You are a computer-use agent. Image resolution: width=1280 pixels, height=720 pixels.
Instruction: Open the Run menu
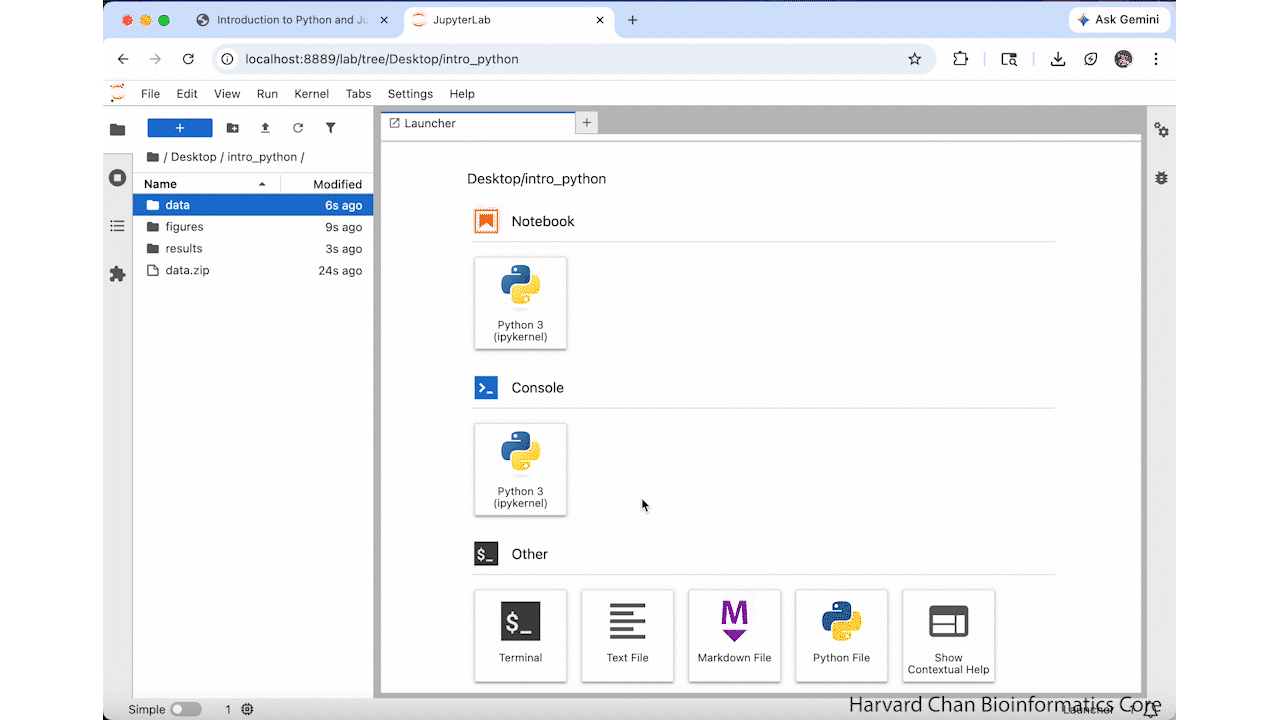click(x=267, y=94)
